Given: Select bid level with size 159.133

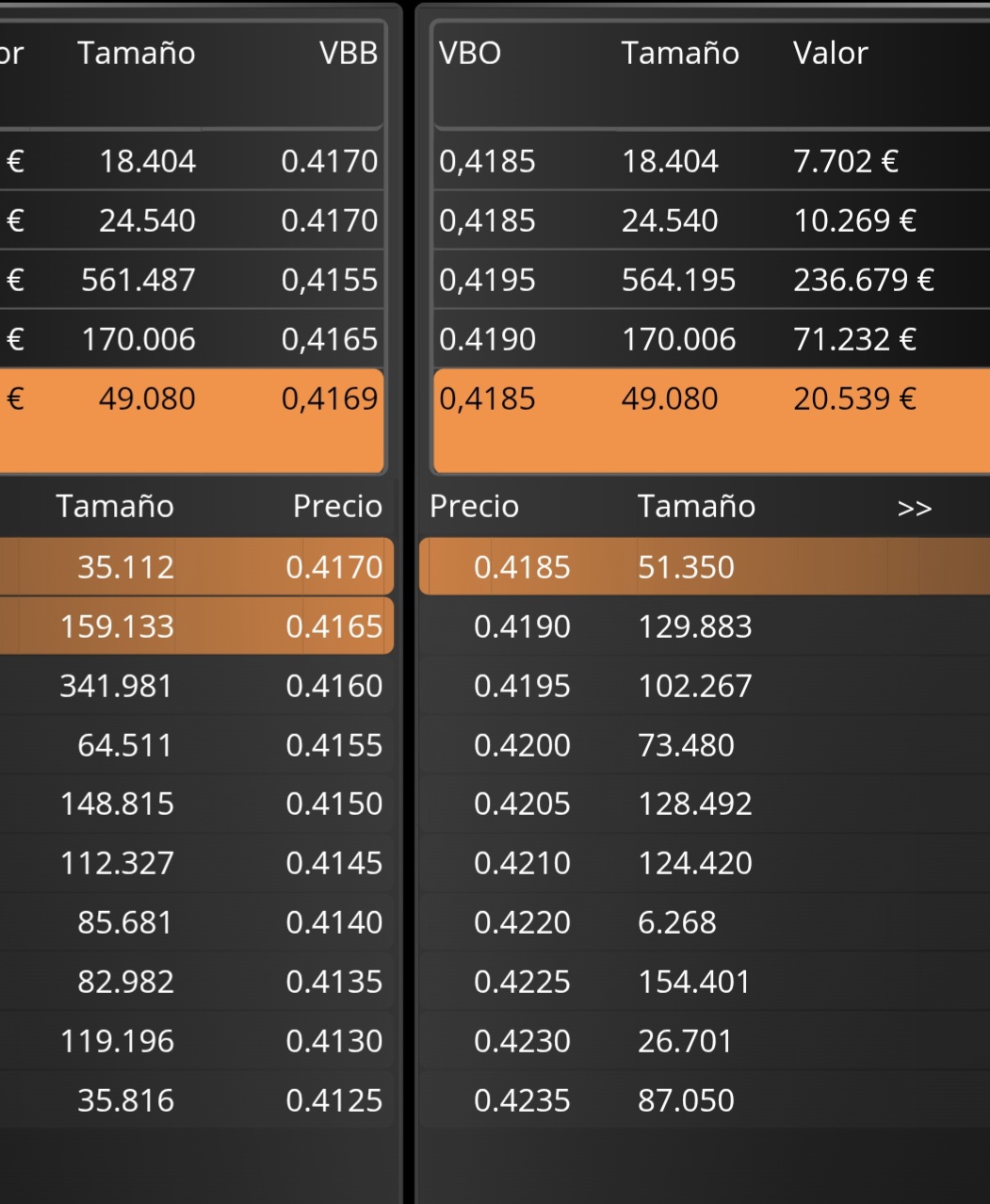Looking at the screenshot, I should tap(196, 626).
